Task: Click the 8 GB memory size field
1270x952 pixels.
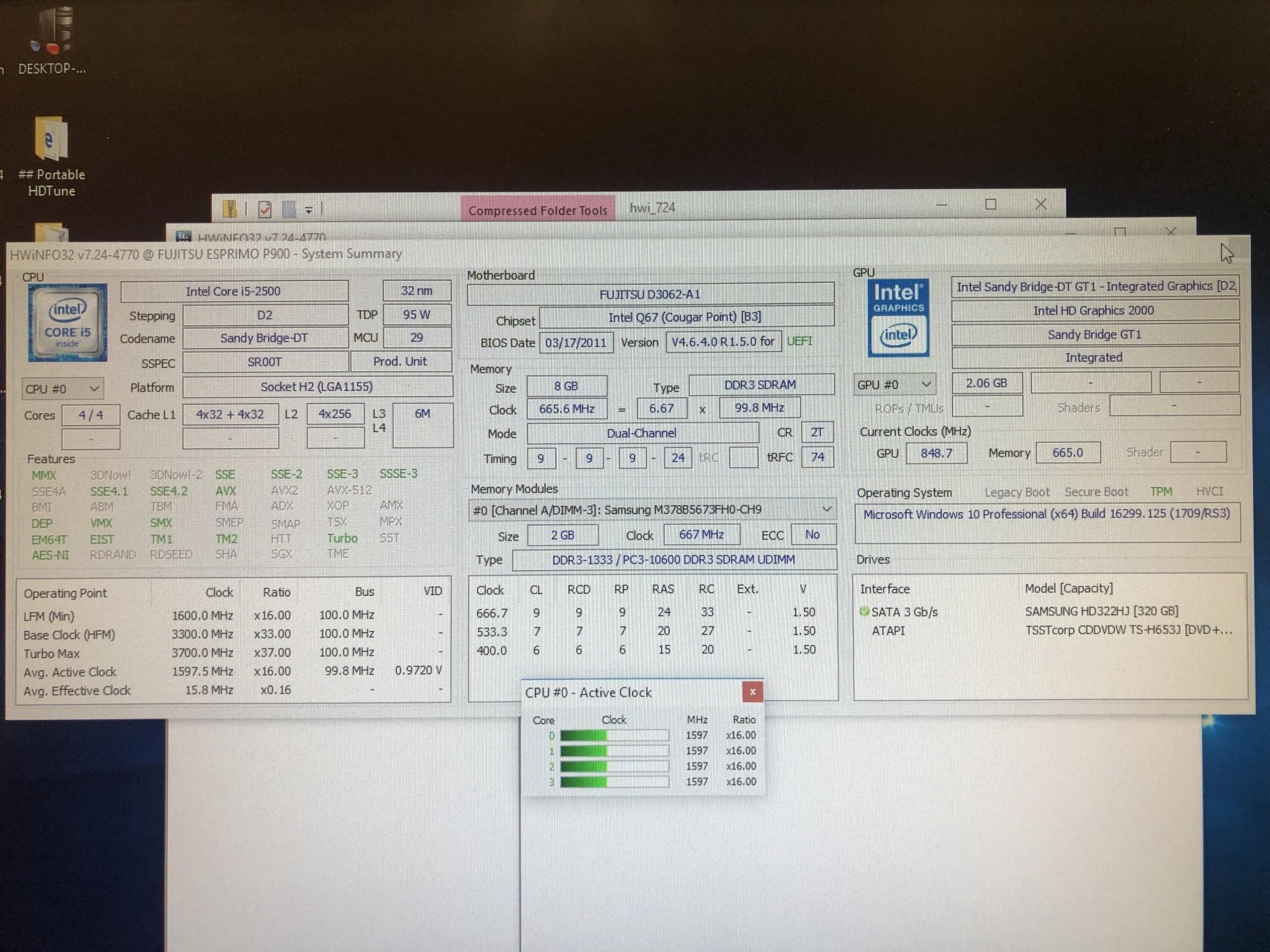Action: coord(566,386)
